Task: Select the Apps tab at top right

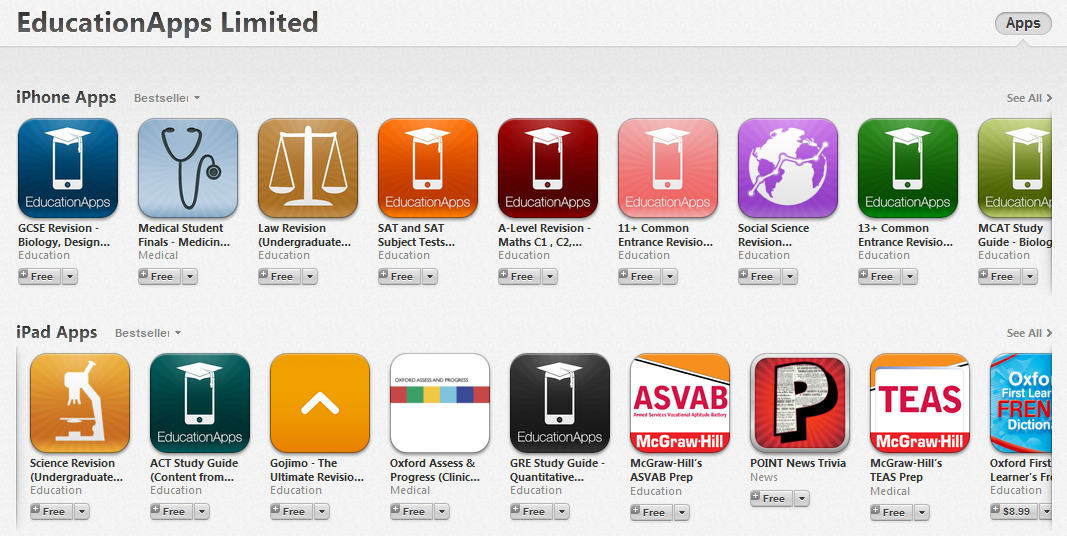Action: pyautogui.click(x=1023, y=24)
